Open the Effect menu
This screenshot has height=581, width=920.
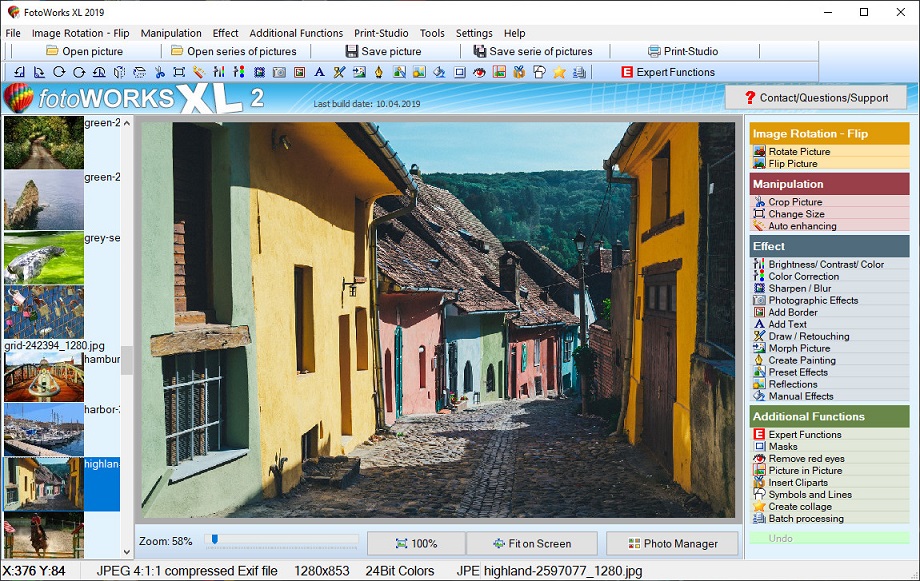pos(225,33)
